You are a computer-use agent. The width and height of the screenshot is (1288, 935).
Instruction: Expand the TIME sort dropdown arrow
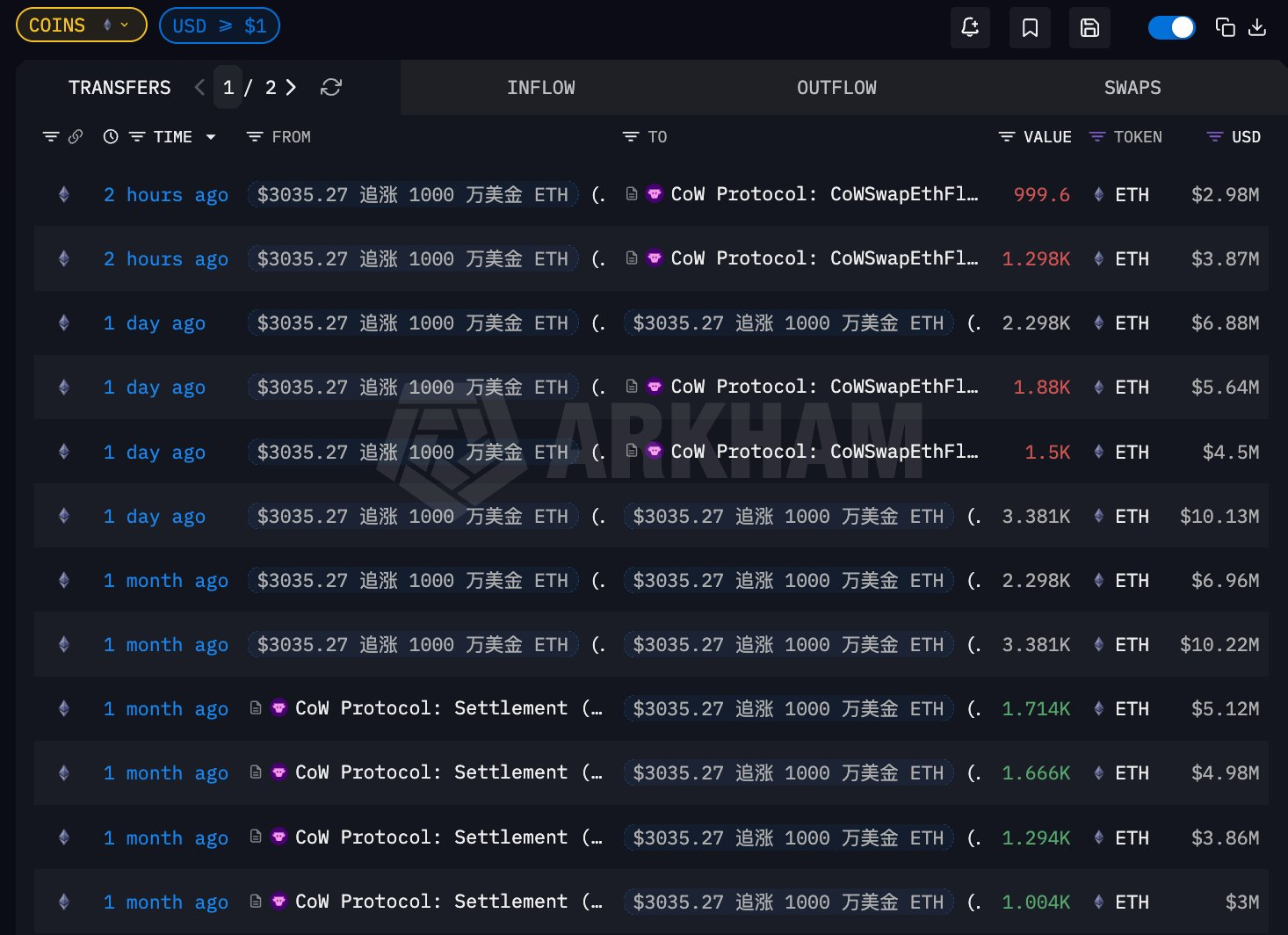211,137
